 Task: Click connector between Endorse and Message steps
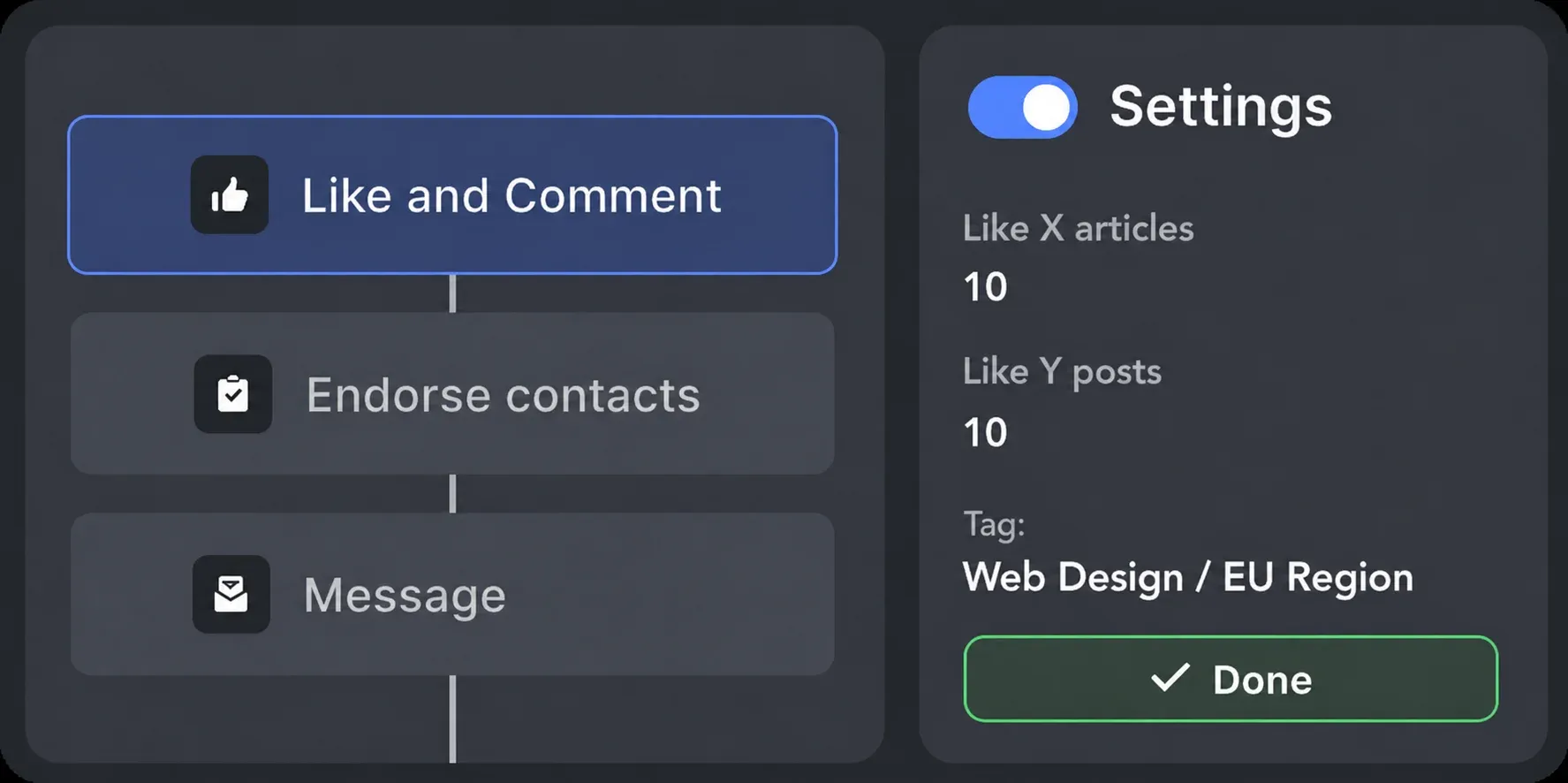[x=452, y=494]
